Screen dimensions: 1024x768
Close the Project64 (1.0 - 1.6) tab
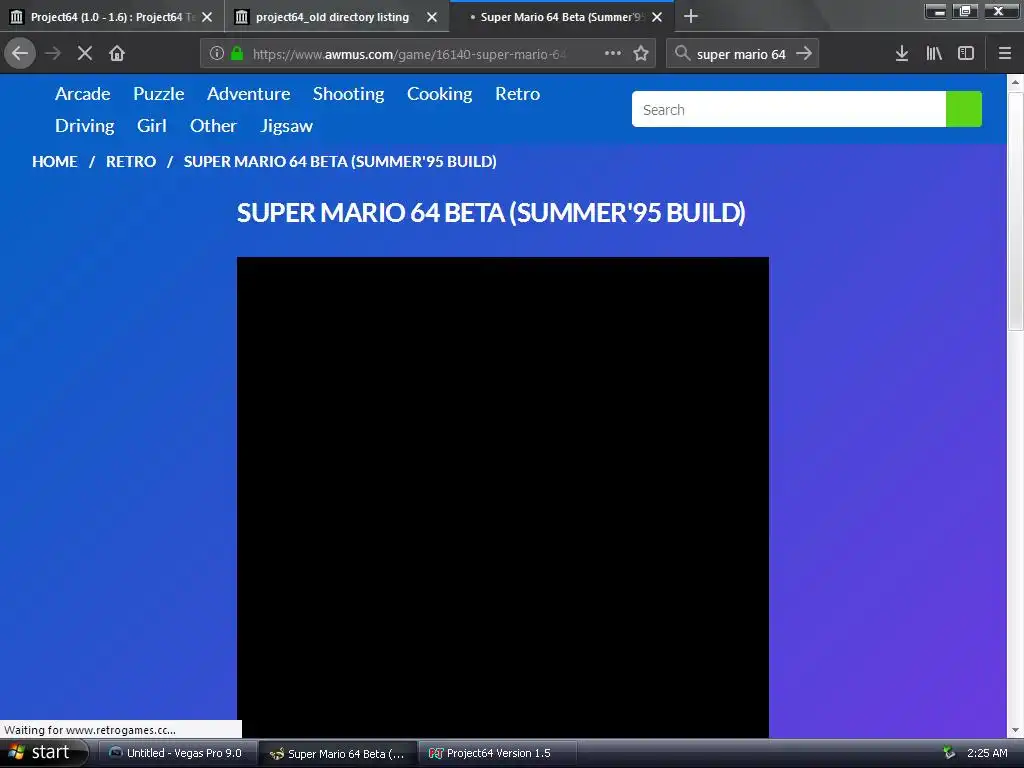point(207,17)
